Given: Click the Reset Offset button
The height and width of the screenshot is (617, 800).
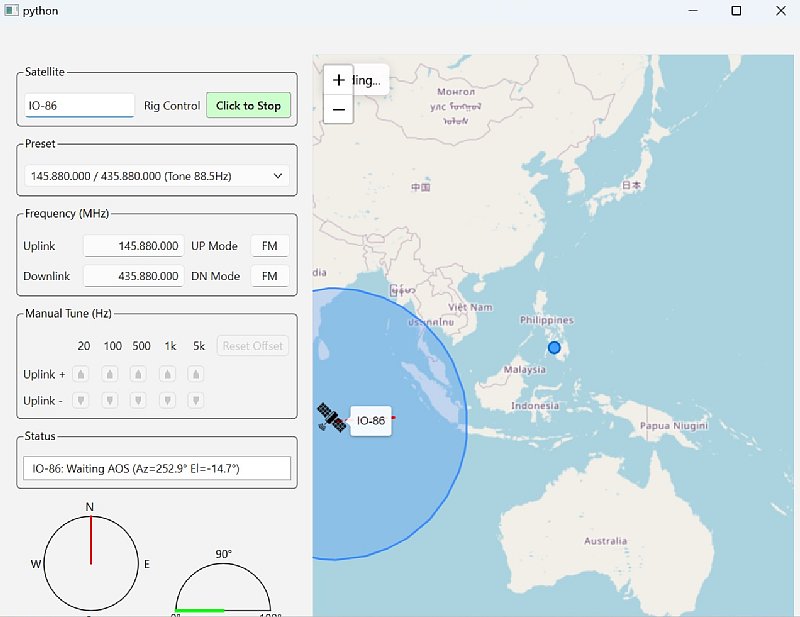Looking at the screenshot, I should coord(253,346).
